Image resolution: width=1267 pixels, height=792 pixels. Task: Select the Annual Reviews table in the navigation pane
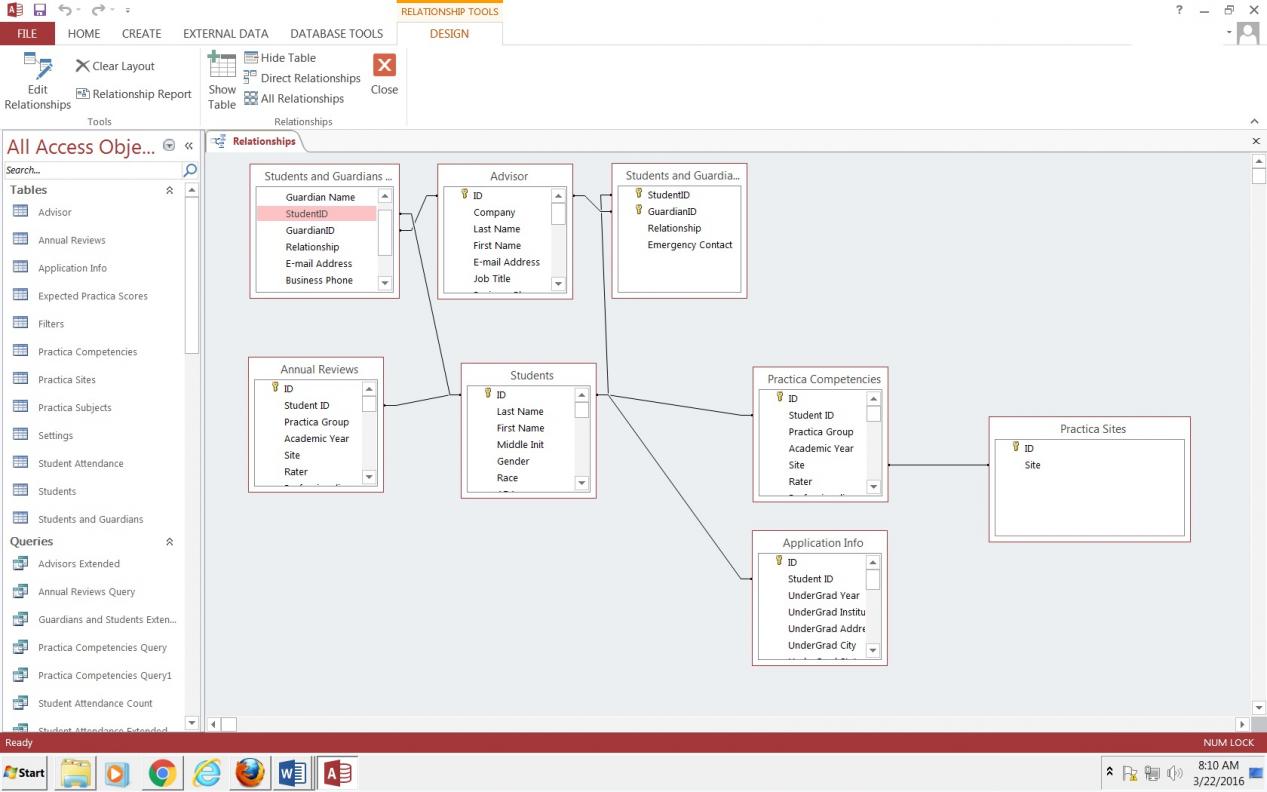point(71,240)
